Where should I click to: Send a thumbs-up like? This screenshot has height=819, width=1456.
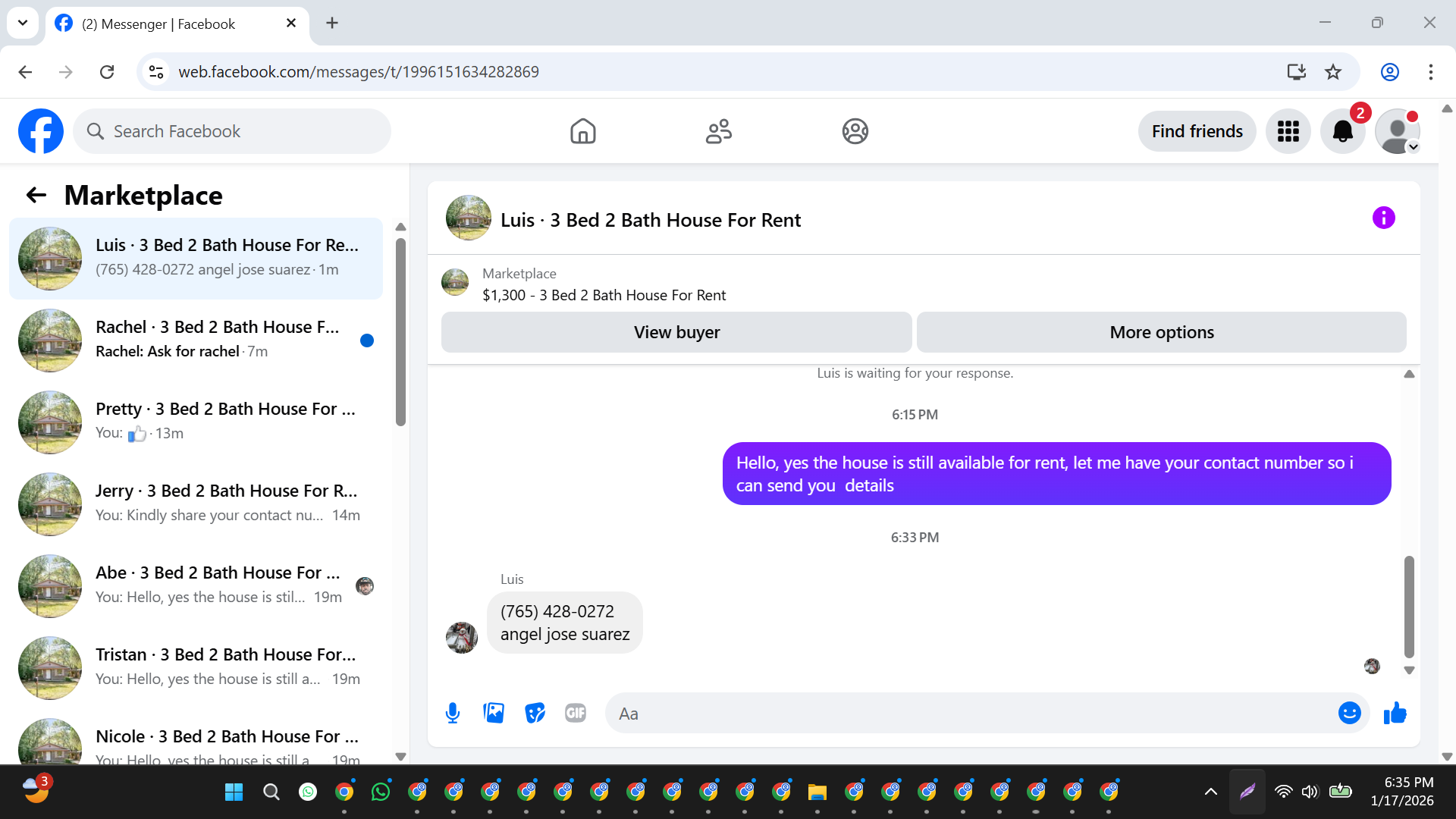click(1395, 714)
